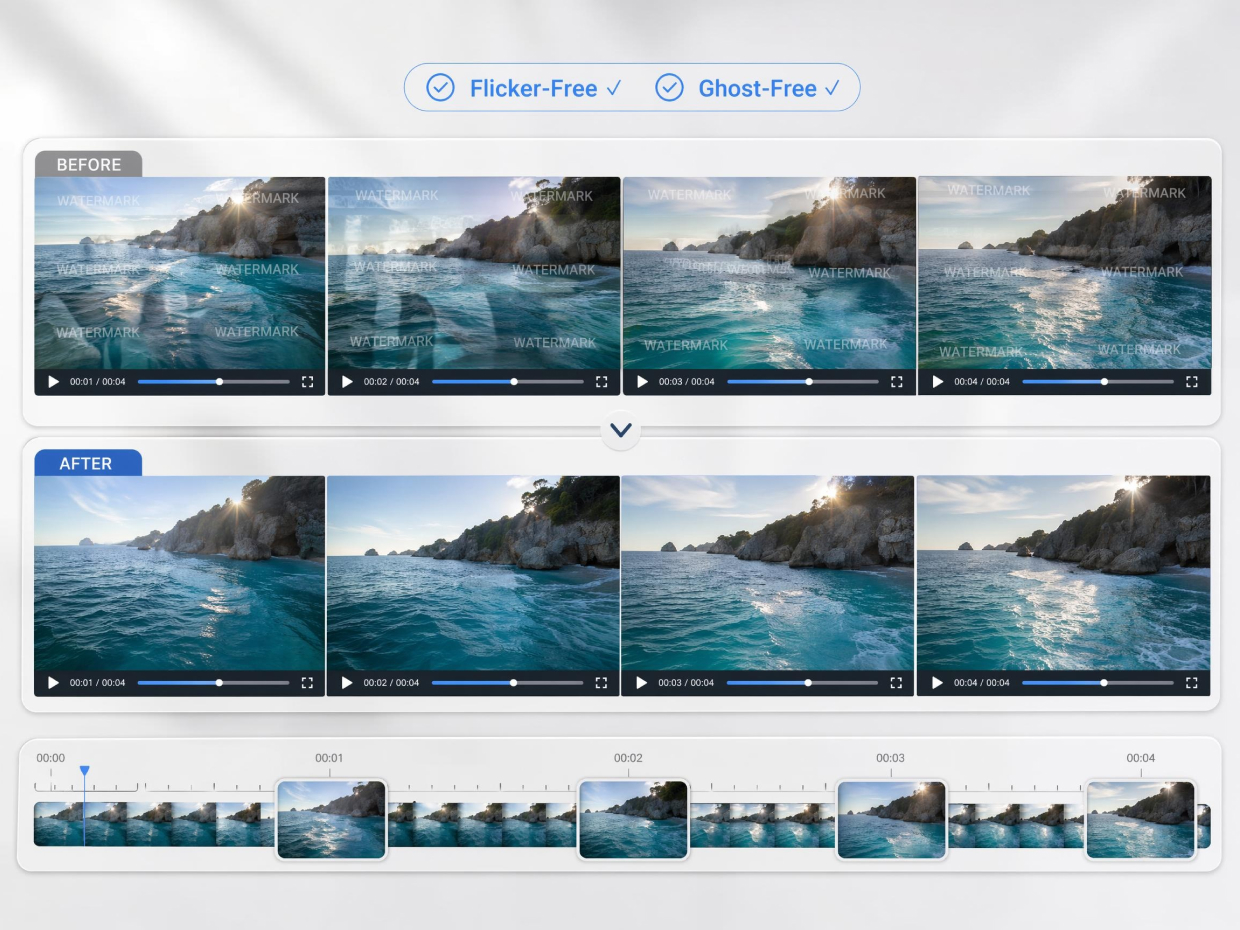This screenshot has height=930, width=1240.
Task: Click the clean AFTER frame at 00:03
Action: point(768,573)
